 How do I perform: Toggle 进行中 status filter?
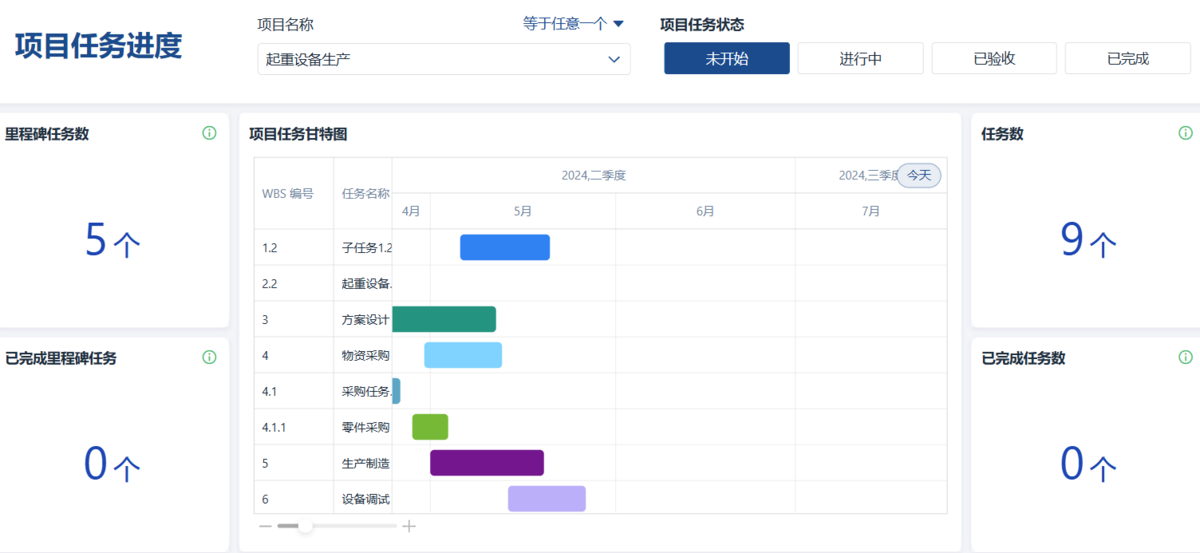(x=860, y=59)
